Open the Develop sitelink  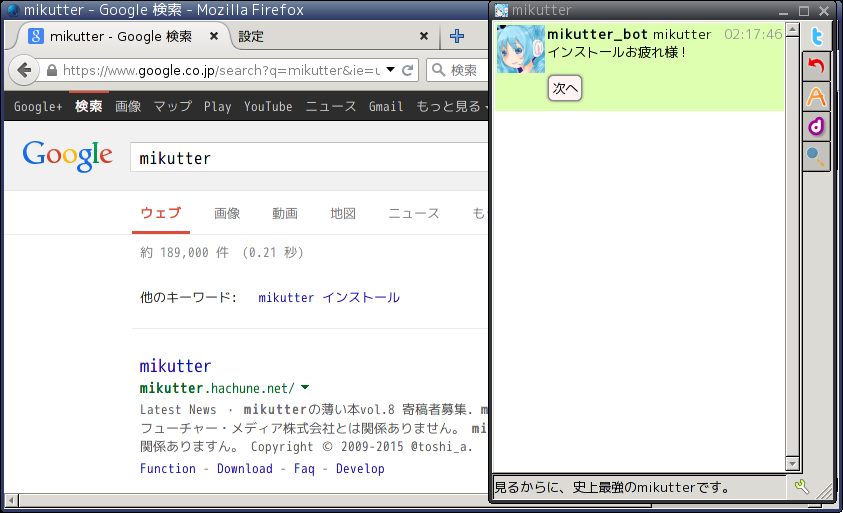click(360, 468)
